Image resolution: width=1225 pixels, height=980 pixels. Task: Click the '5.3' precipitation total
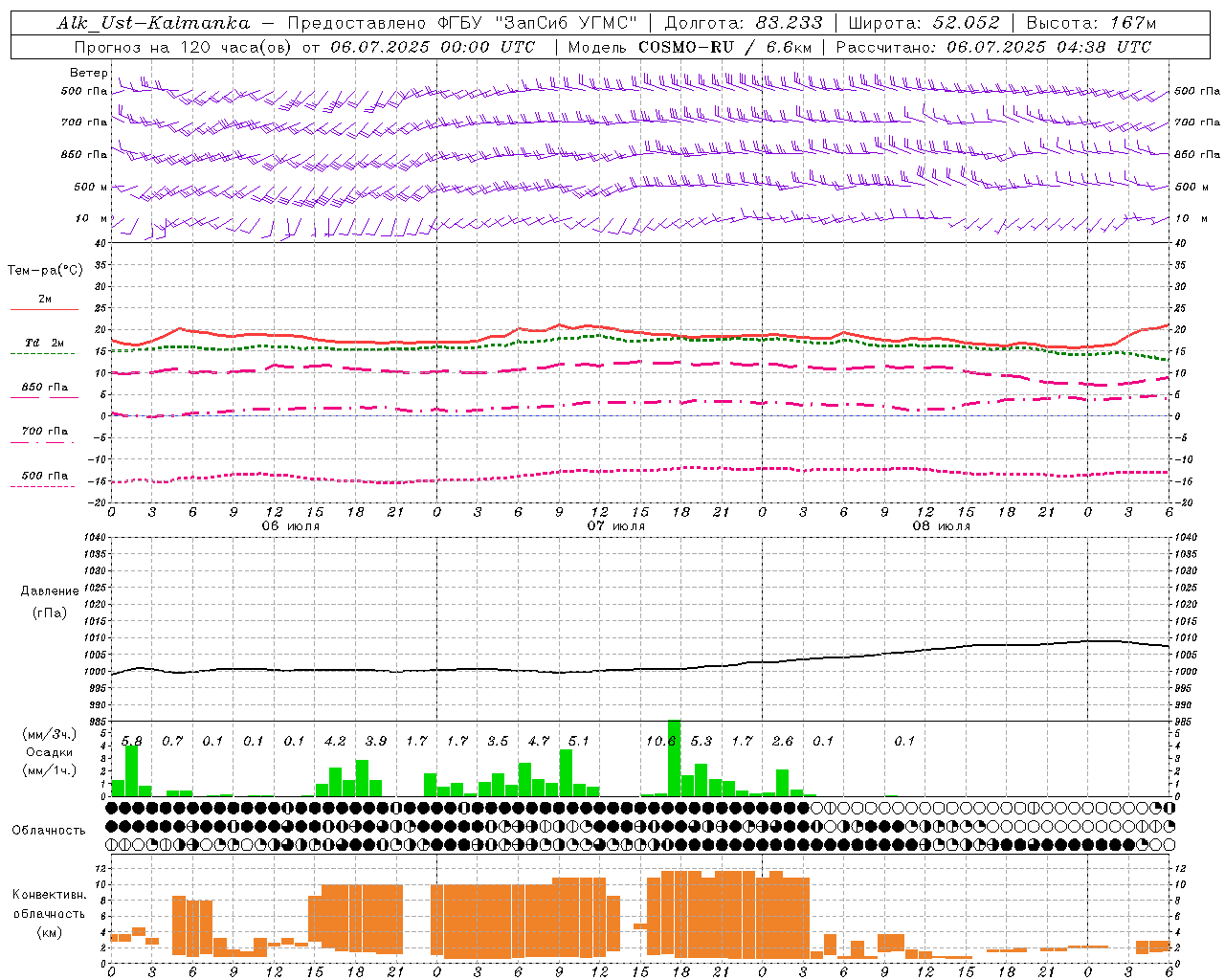click(x=702, y=741)
